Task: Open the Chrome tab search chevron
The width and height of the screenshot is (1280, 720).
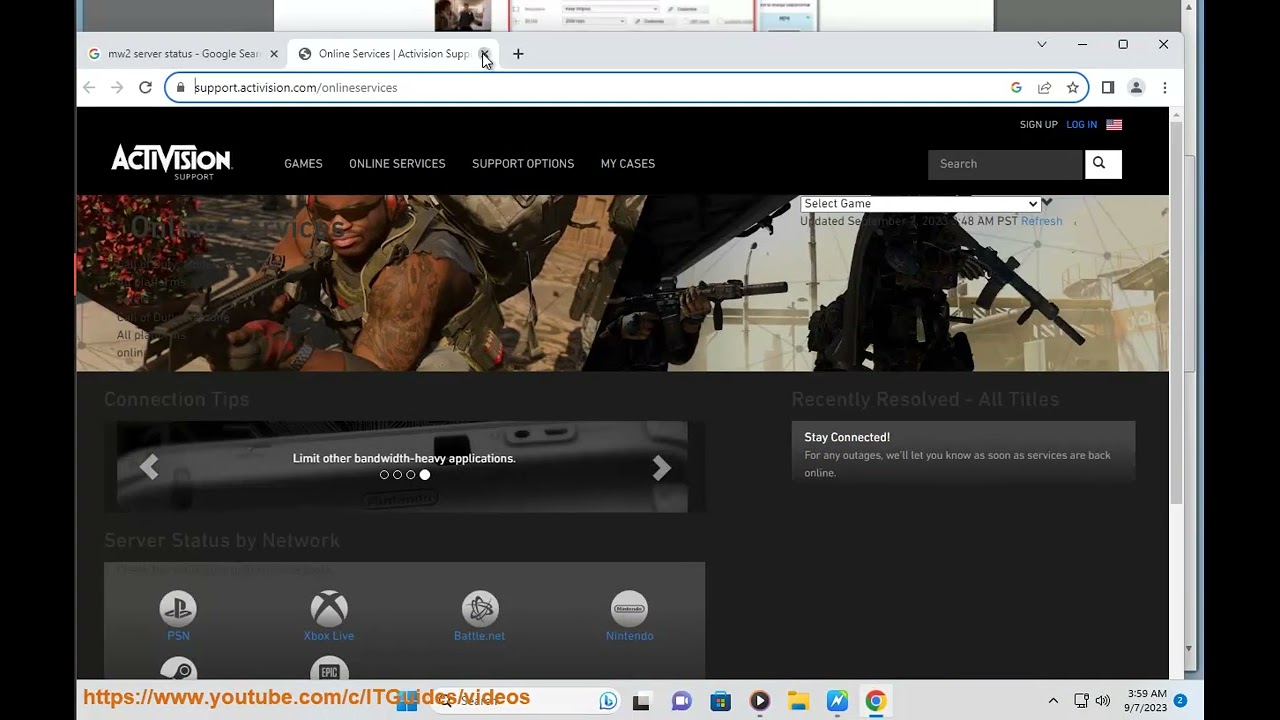Action: (x=1042, y=44)
